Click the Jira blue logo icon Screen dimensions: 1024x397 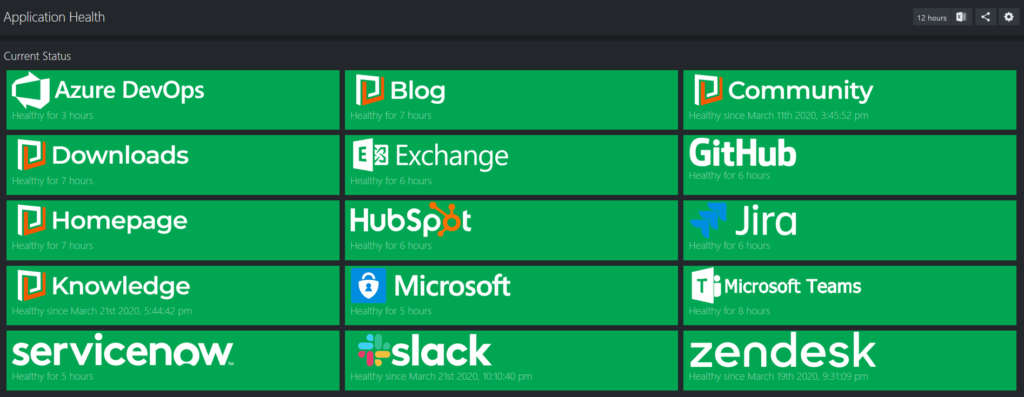[x=708, y=221]
